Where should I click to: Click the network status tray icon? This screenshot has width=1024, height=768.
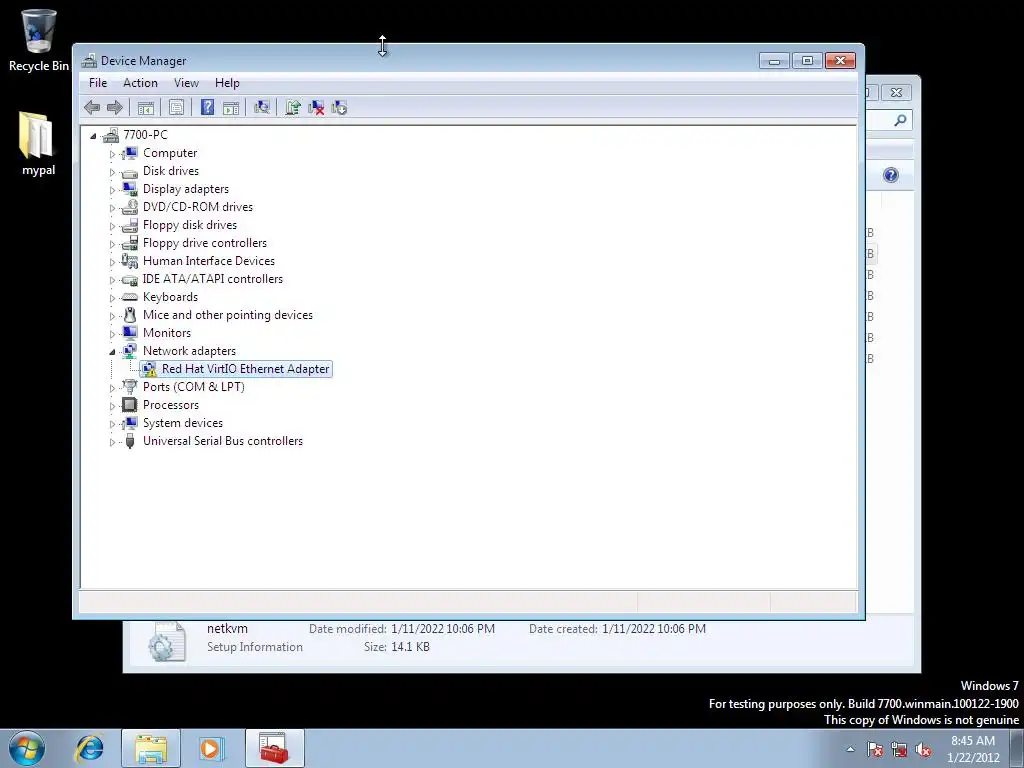click(899, 749)
